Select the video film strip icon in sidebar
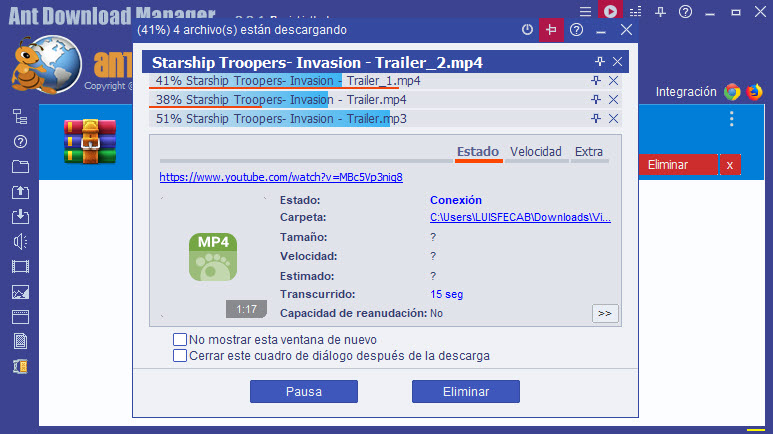The image size is (773, 434). click(20, 267)
